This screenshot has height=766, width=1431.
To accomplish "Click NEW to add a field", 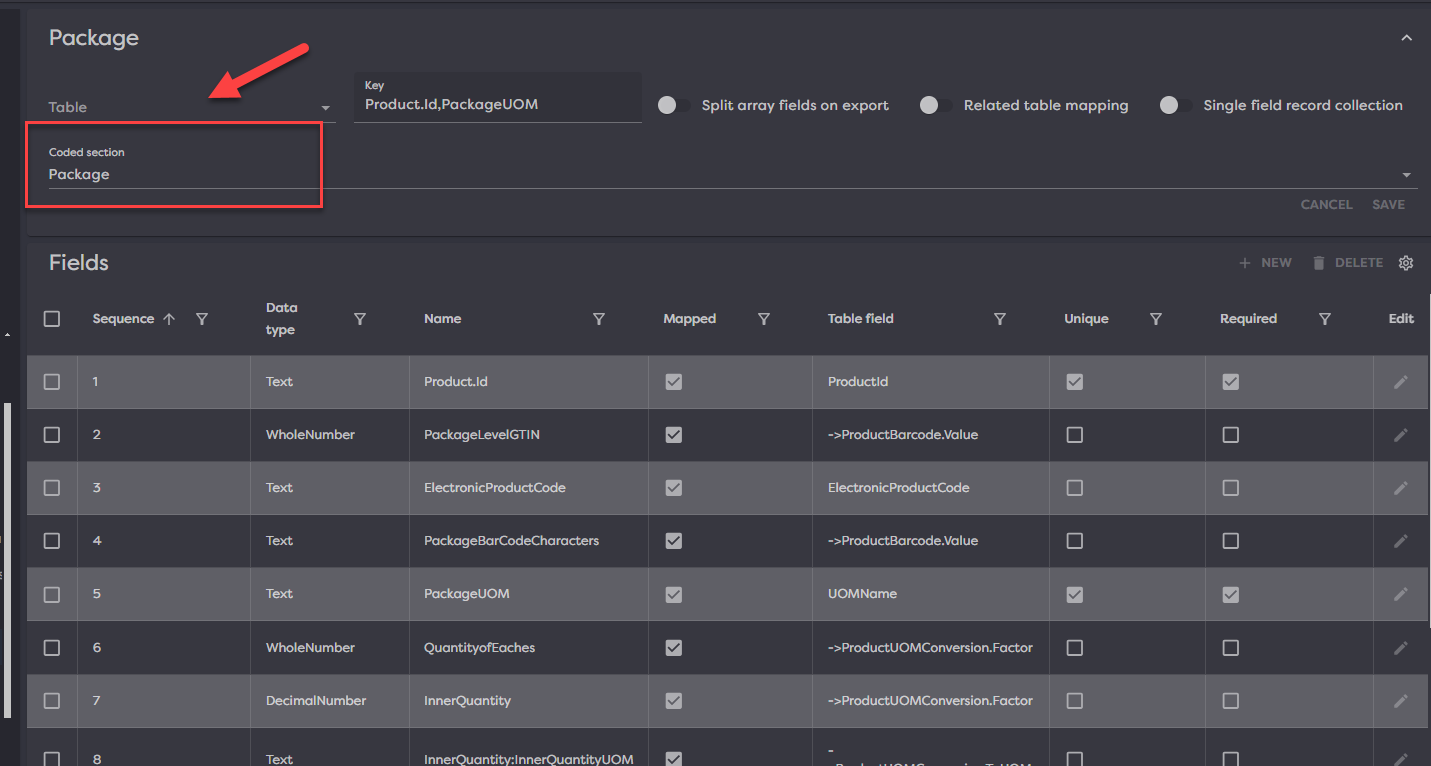I will click(x=1266, y=263).
